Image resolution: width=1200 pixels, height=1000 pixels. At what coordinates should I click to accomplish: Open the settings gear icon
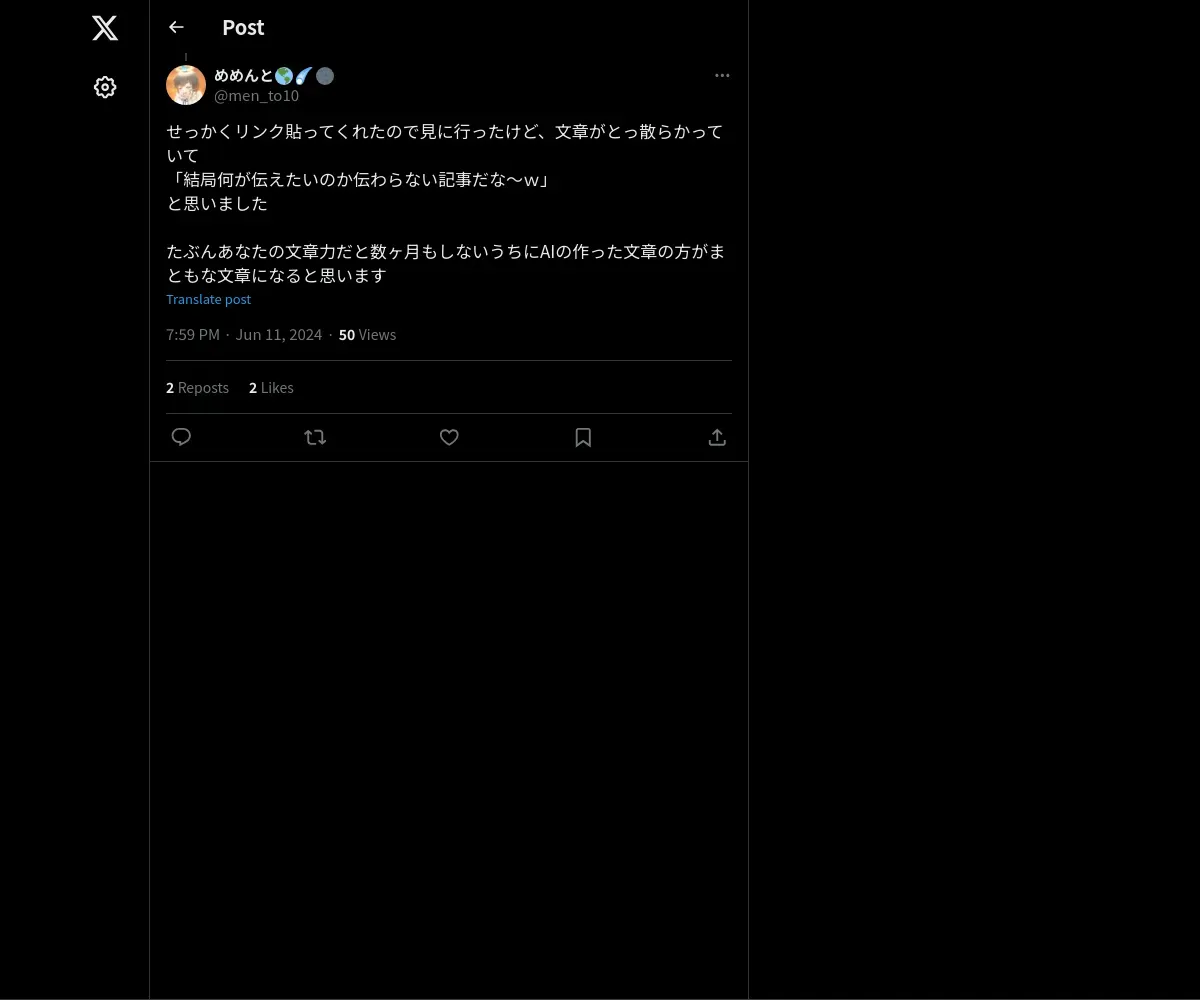coord(105,87)
